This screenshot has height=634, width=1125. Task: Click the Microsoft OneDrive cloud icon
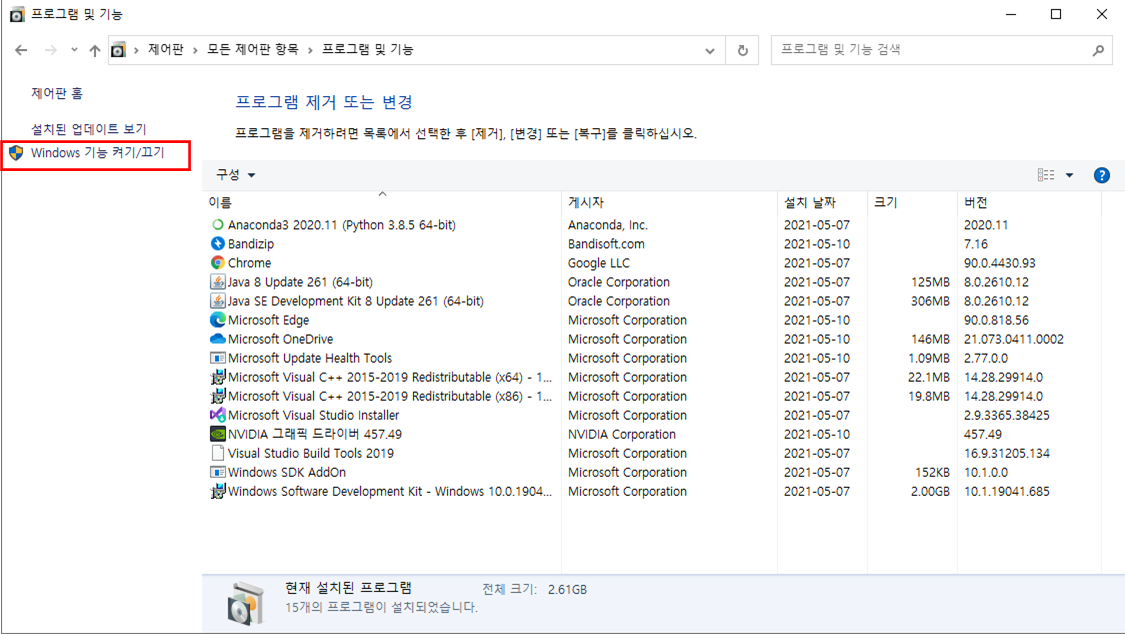click(x=217, y=339)
